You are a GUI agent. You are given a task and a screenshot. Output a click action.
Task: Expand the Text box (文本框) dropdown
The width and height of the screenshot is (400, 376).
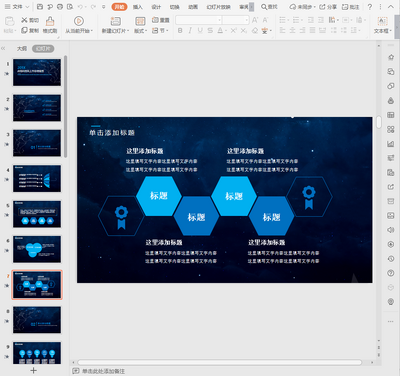point(391,31)
